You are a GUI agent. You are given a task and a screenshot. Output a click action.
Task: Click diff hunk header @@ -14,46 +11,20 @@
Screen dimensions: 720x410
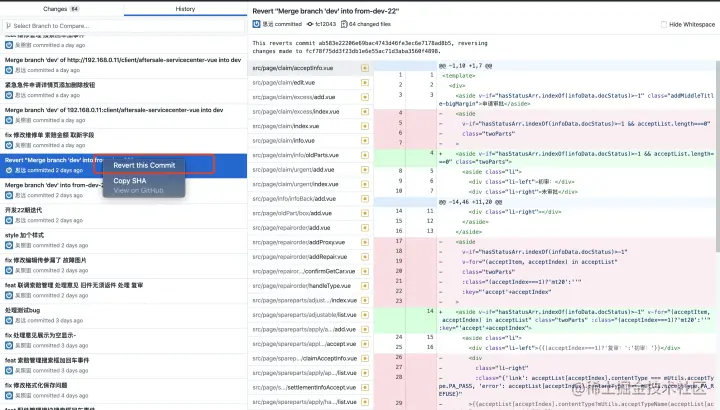pyautogui.click(x=470, y=202)
